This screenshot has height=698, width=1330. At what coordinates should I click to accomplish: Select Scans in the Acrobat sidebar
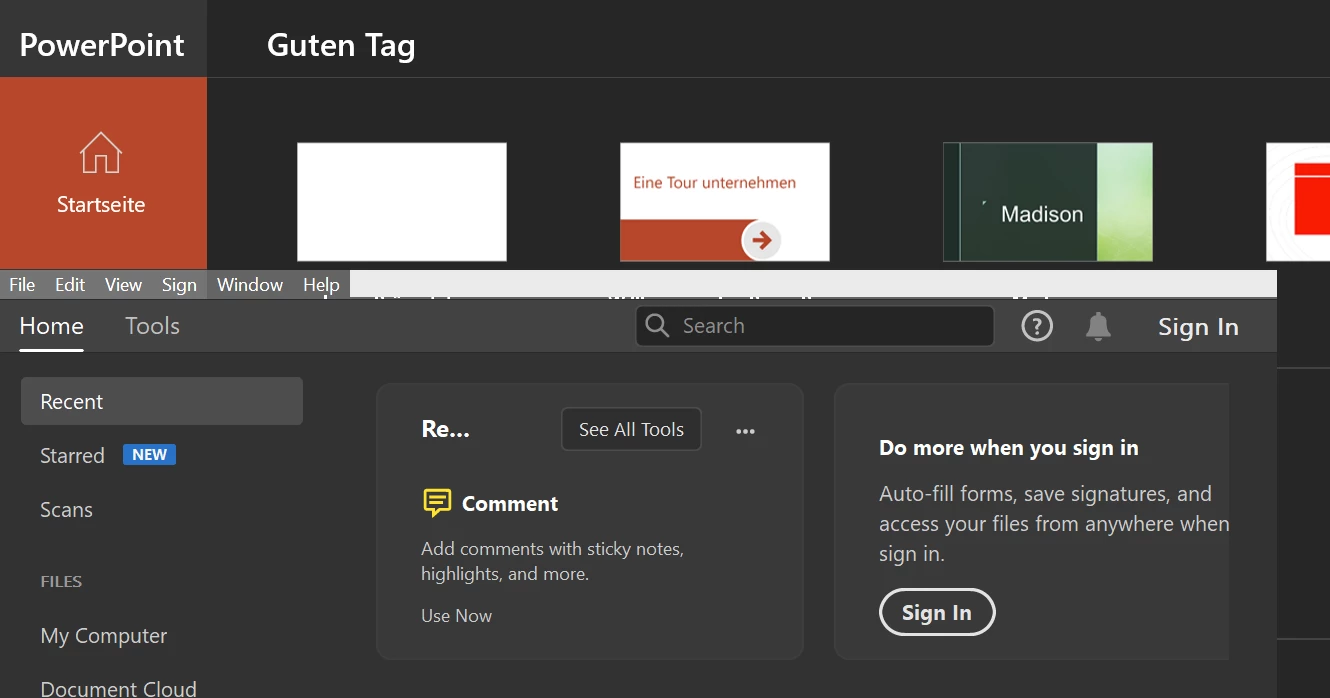click(66, 509)
